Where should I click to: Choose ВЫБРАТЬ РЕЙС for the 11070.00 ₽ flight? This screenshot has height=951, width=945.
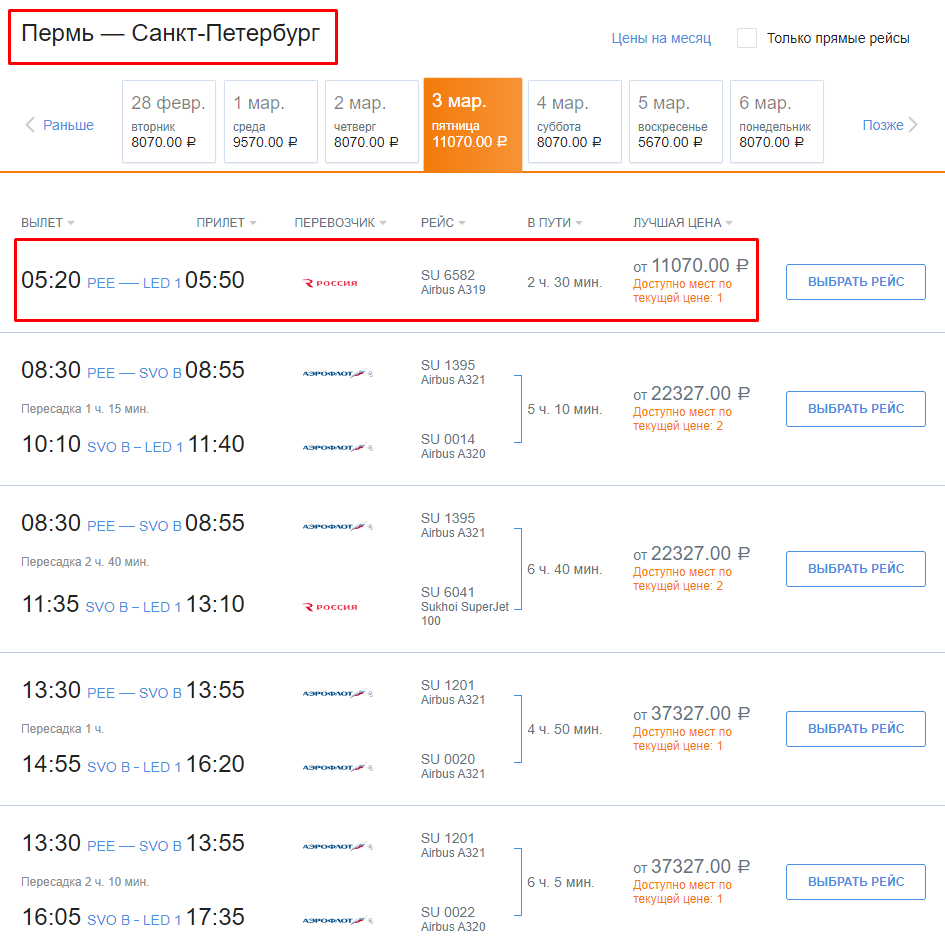tap(856, 282)
